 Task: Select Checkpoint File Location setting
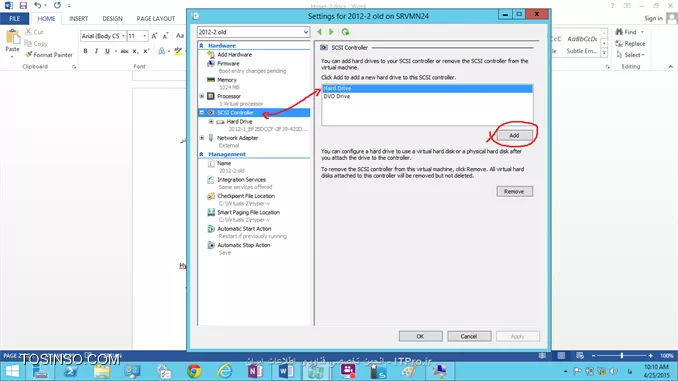click(246, 196)
